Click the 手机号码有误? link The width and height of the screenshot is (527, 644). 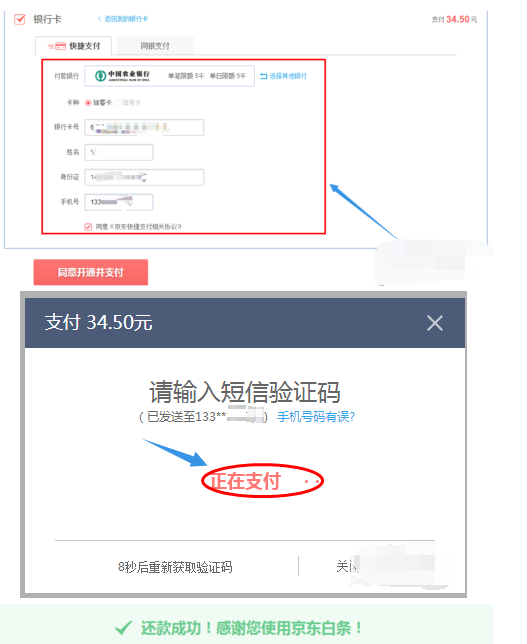[x=316, y=417]
